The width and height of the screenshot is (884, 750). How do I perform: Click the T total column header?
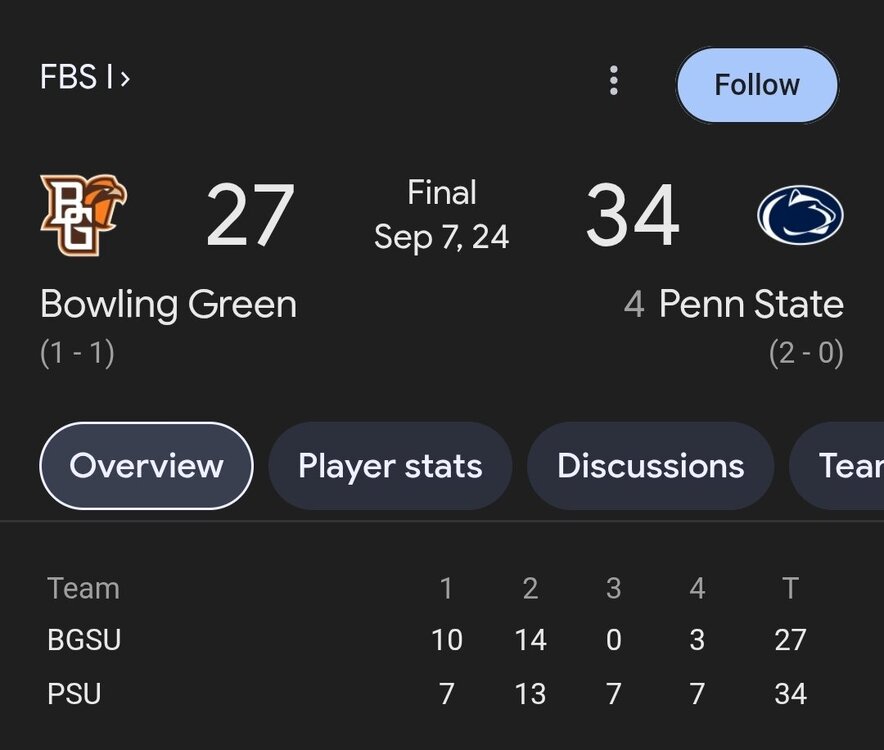[x=790, y=588]
